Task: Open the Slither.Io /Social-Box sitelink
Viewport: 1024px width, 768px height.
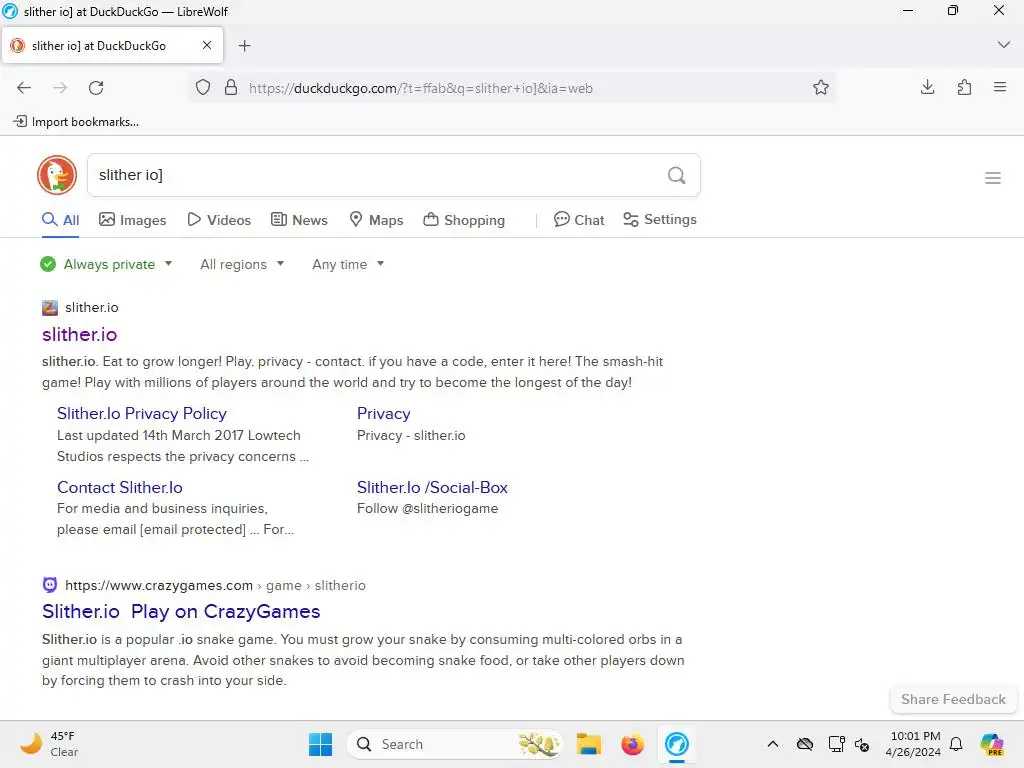Action: pyautogui.click(x=432, y=487)
